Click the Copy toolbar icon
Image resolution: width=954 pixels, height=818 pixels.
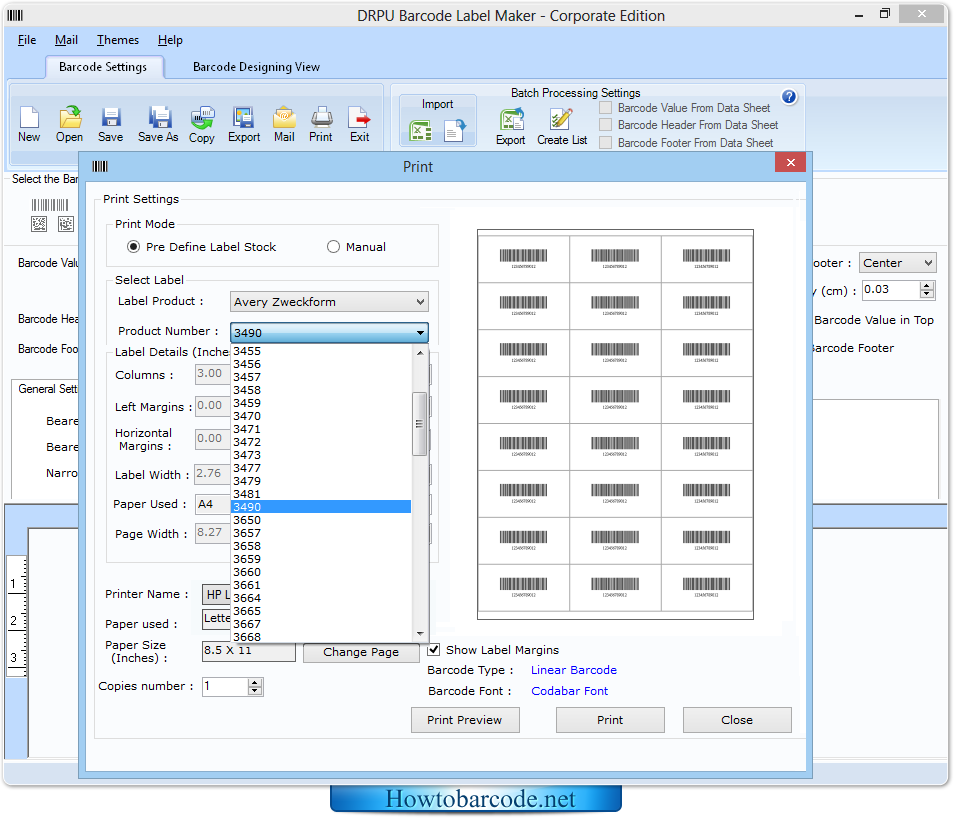[202, 124]
